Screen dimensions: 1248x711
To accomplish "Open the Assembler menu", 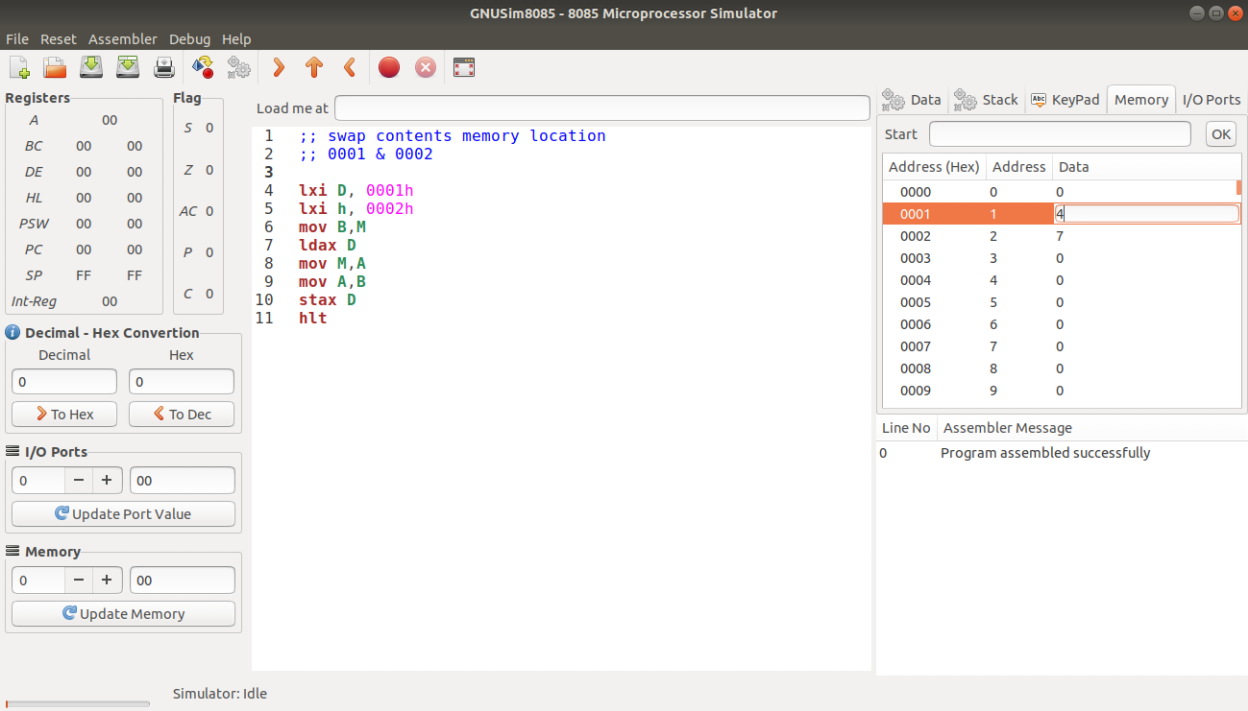I will [122, 39].
